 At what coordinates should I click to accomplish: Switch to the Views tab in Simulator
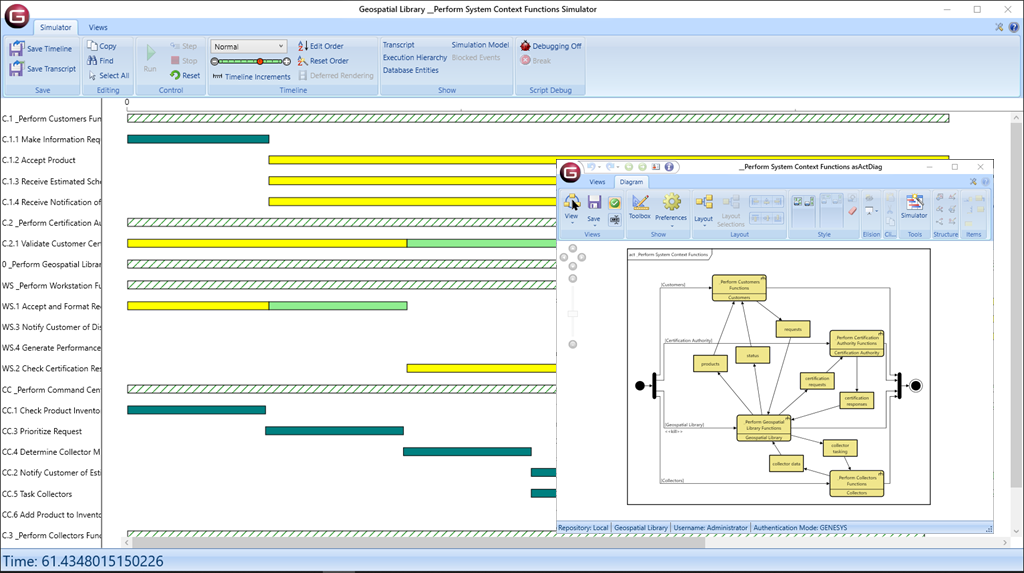(98, 28)
